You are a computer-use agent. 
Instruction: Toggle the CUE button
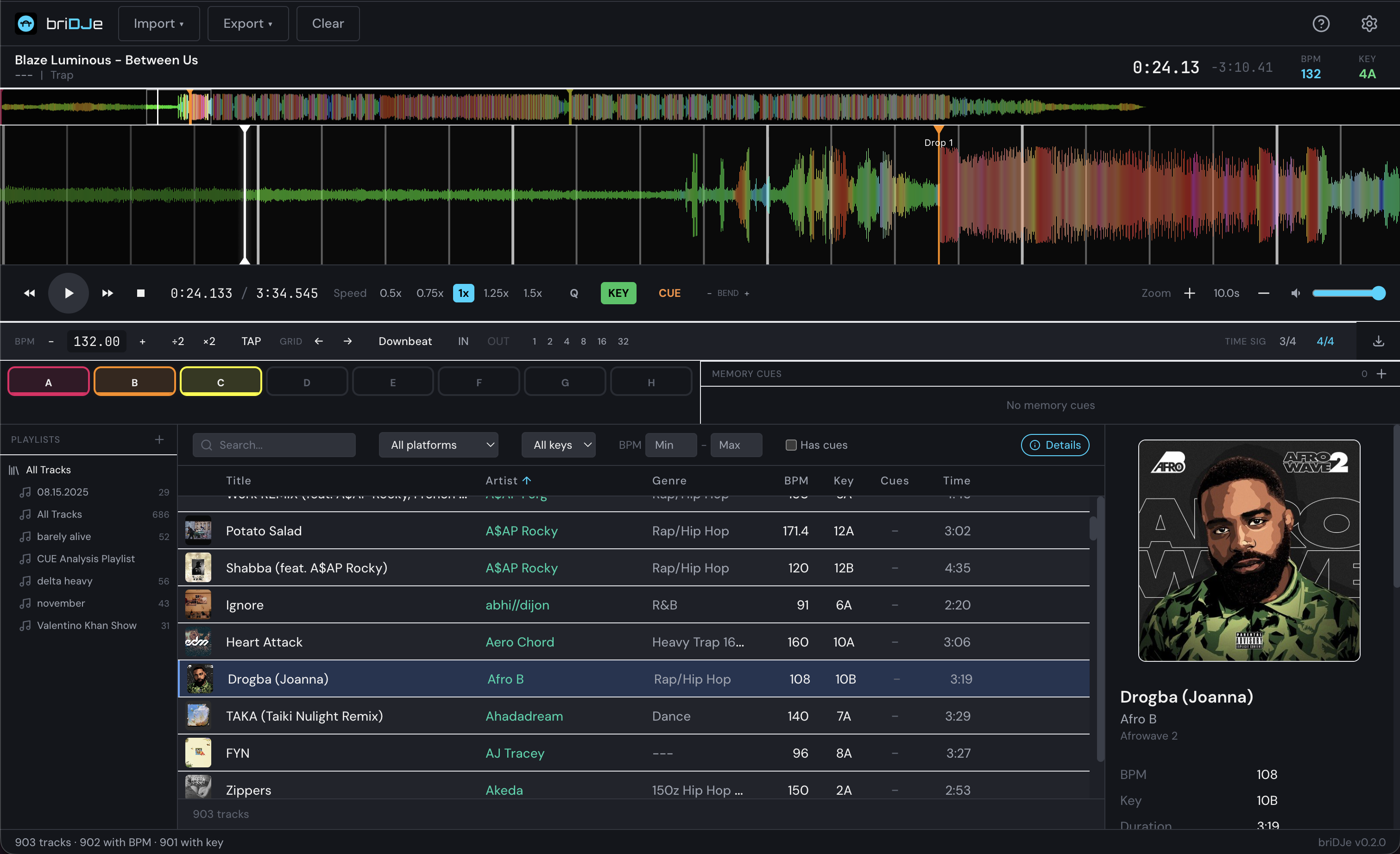(x=669, y=293)
